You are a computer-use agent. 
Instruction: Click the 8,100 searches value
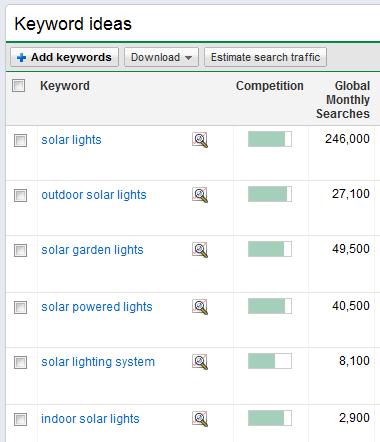pyautogui.click(x=354, y=361)
